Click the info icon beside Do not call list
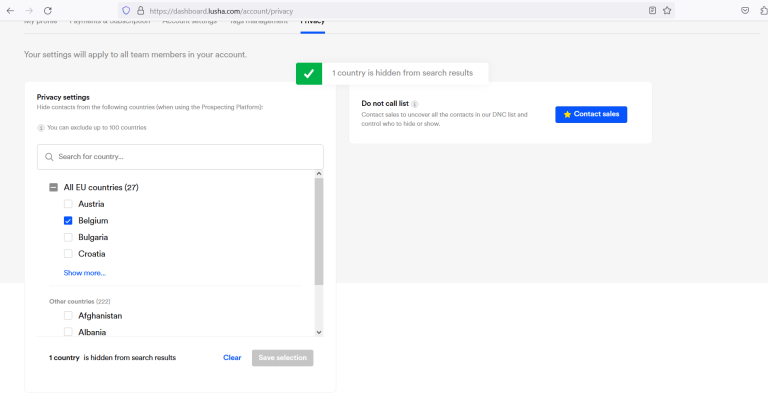This screenshot has height=395, width=768. [415, 104]
